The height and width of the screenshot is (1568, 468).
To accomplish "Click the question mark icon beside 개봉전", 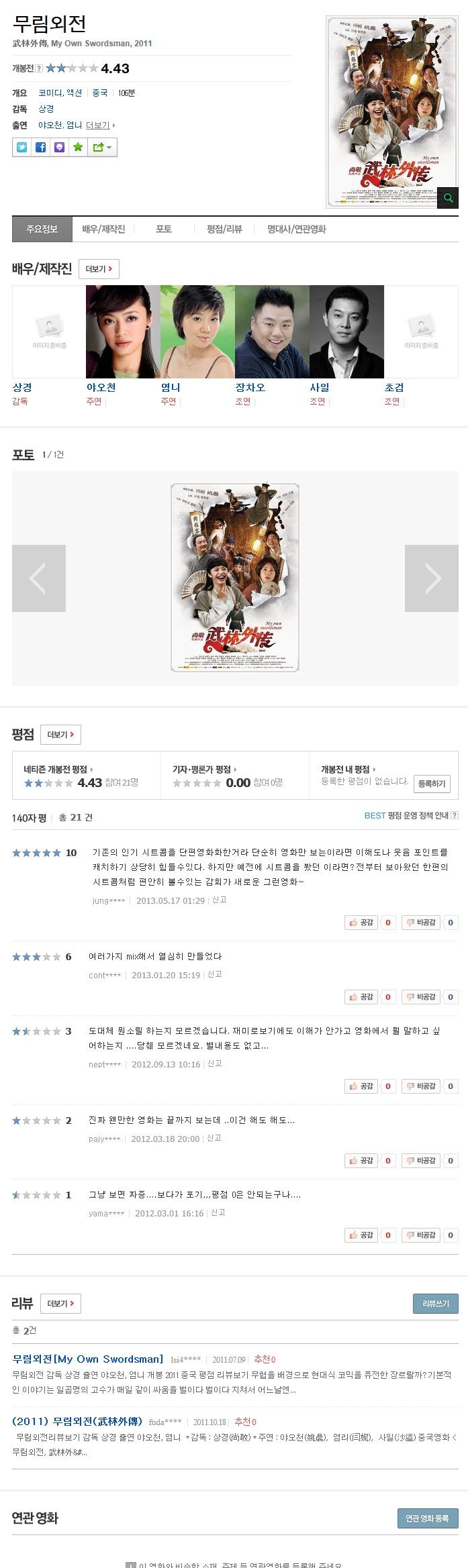I will pyautogui.click(x=39, y=68).
